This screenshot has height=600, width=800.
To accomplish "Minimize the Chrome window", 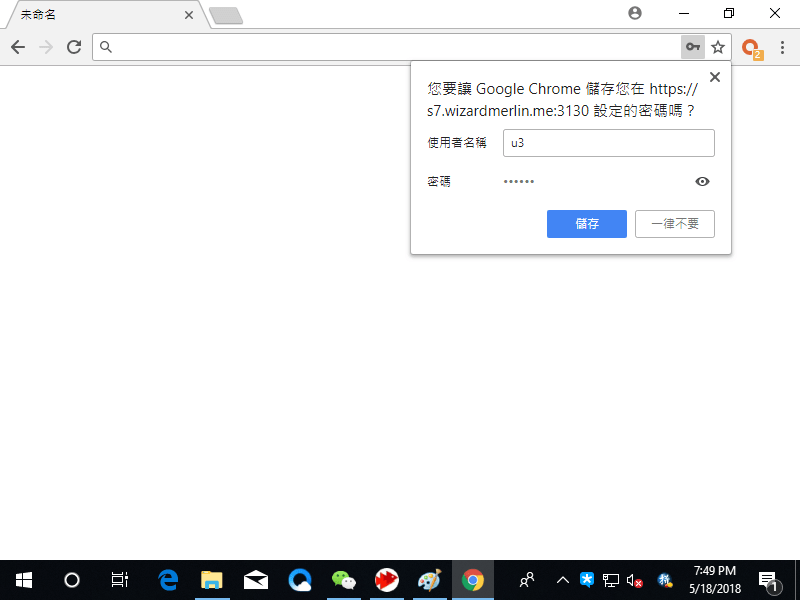I will [684, 13].
